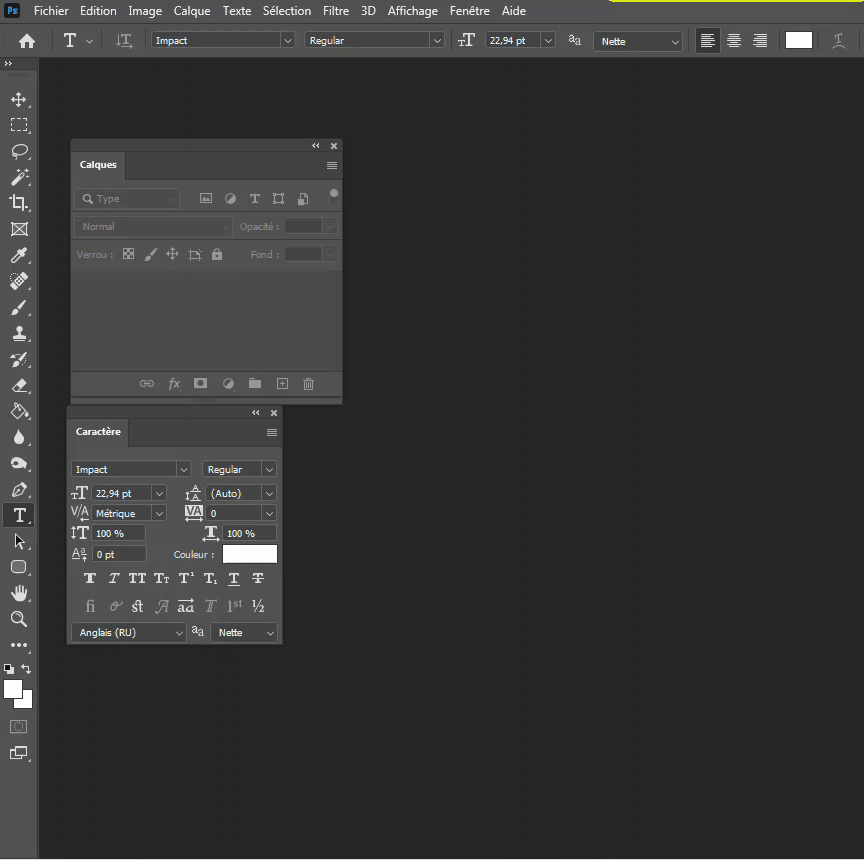864x860 pixels.
Task: Toggle Faux Bold in Caractère panel
Action: click(90, 578)
